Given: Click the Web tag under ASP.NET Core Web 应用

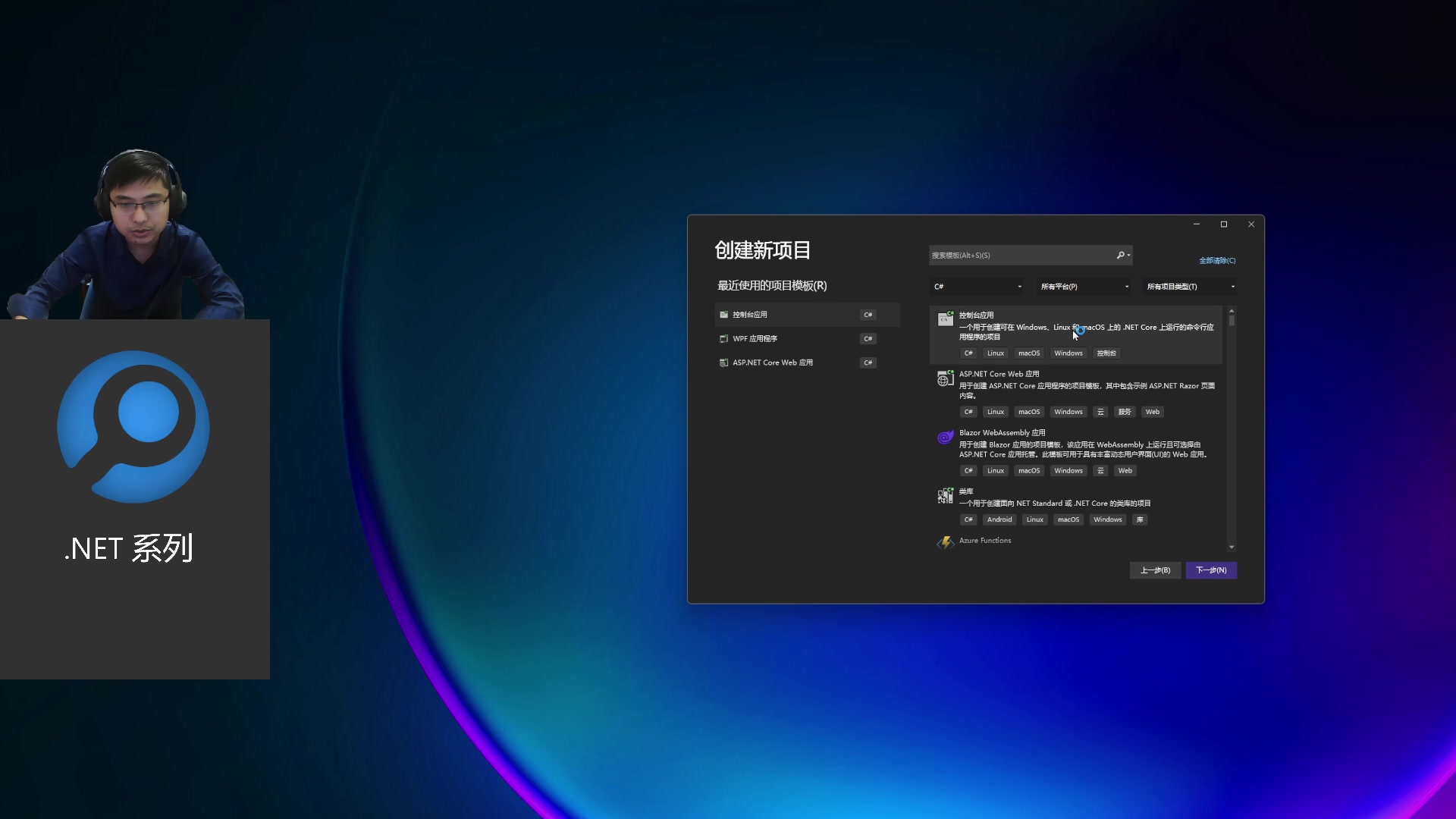Looking at the screenshot, I should pos(1153,412).
